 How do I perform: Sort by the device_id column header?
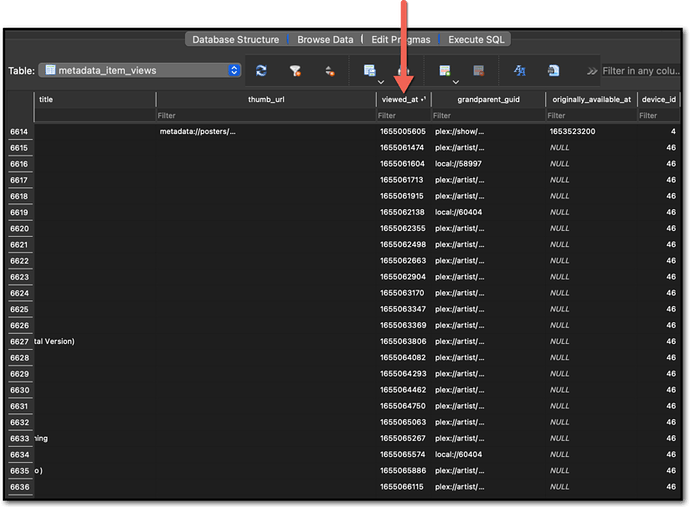pos(658,99)
